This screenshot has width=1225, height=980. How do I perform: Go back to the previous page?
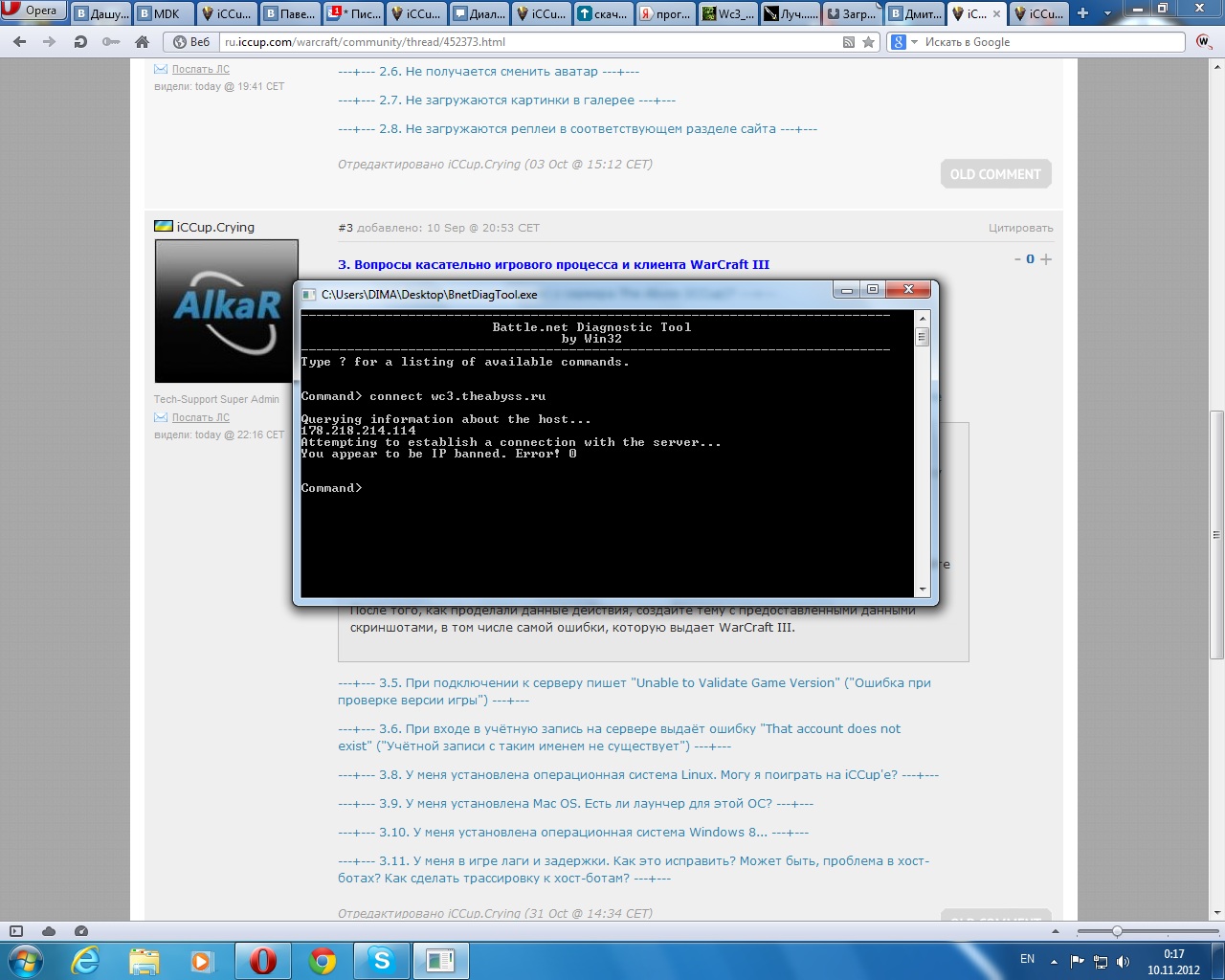(x=20, y=42)
